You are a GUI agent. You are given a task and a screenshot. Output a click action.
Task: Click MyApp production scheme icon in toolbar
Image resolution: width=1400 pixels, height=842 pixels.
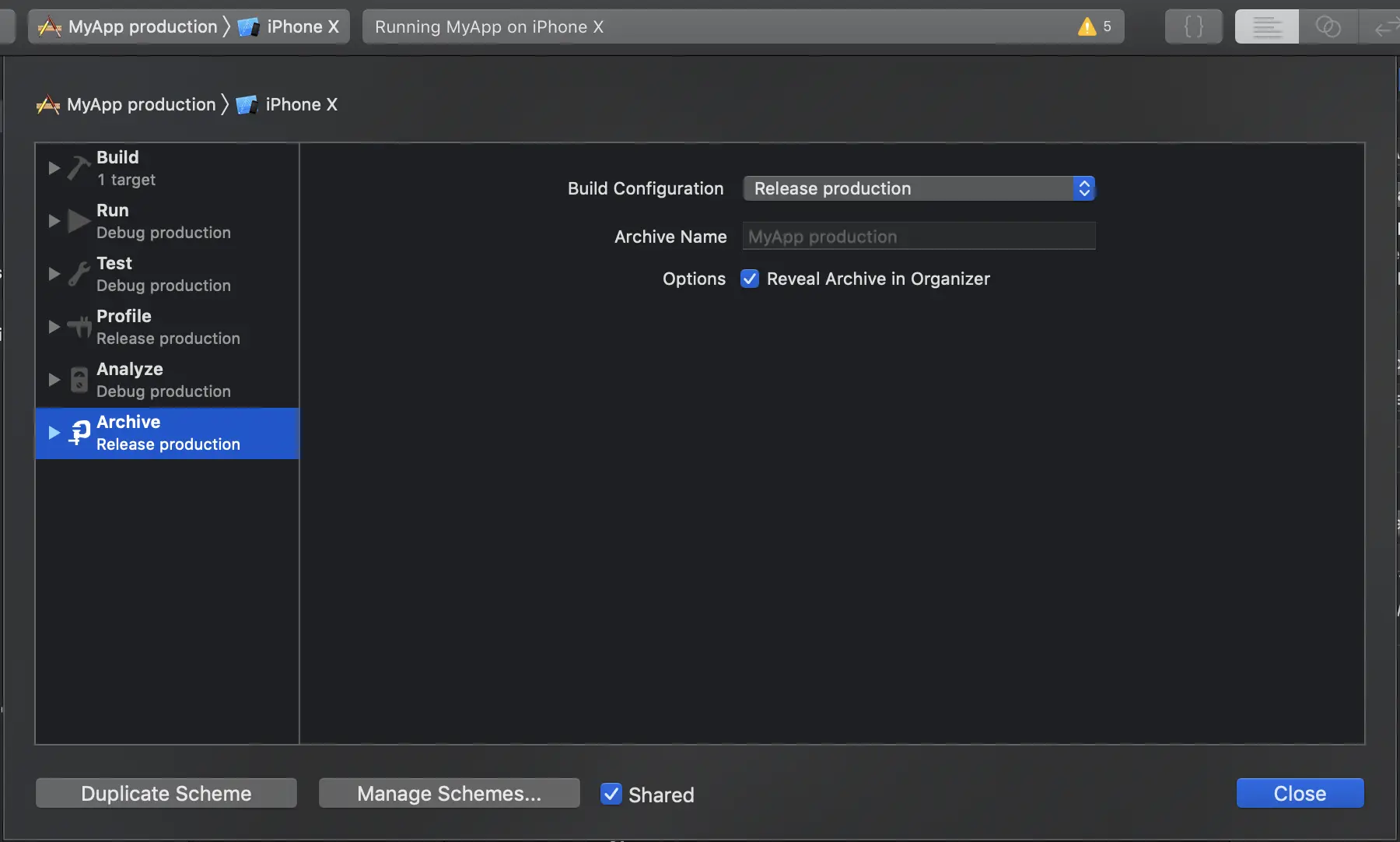click(49, 27)
